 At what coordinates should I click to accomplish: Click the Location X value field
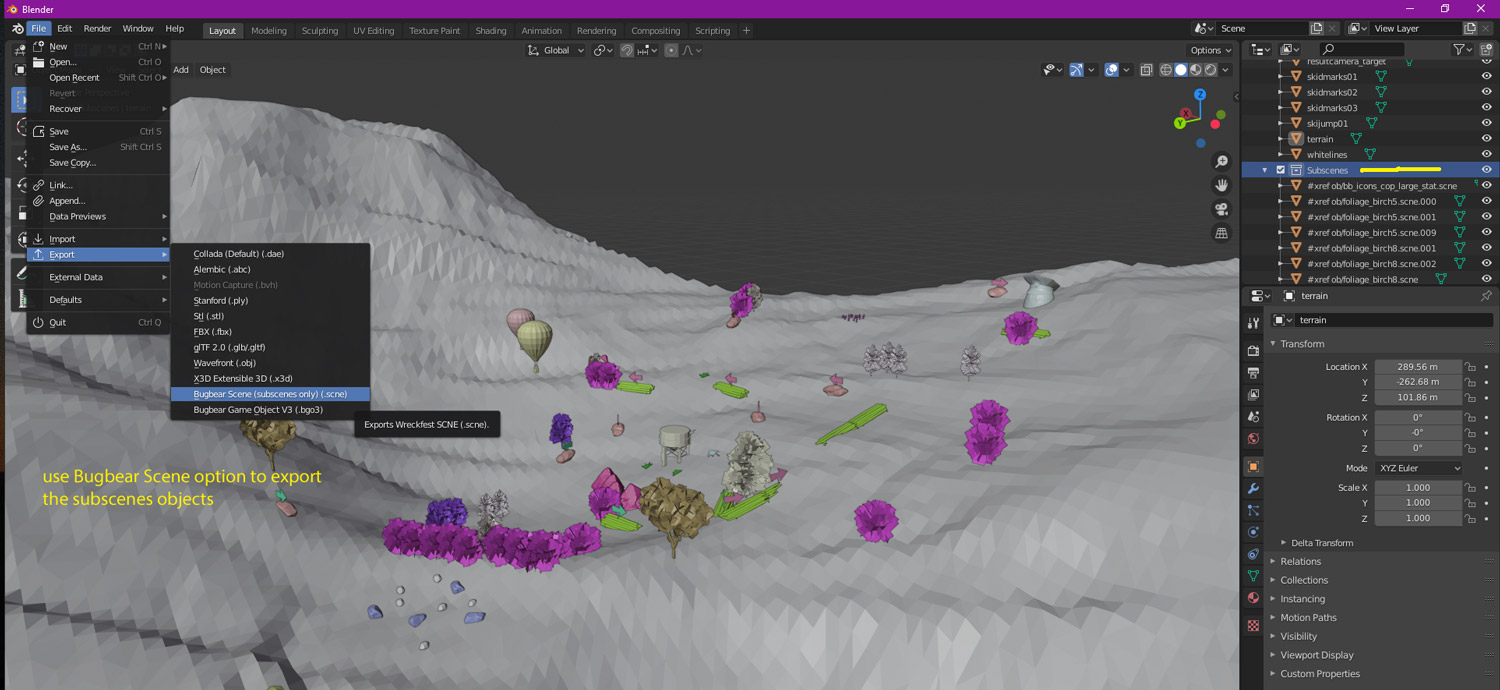[1419, 367]
